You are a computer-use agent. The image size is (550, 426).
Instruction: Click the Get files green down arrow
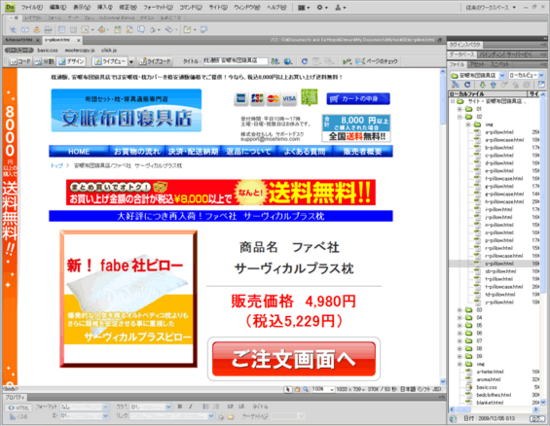coord(483,85)
